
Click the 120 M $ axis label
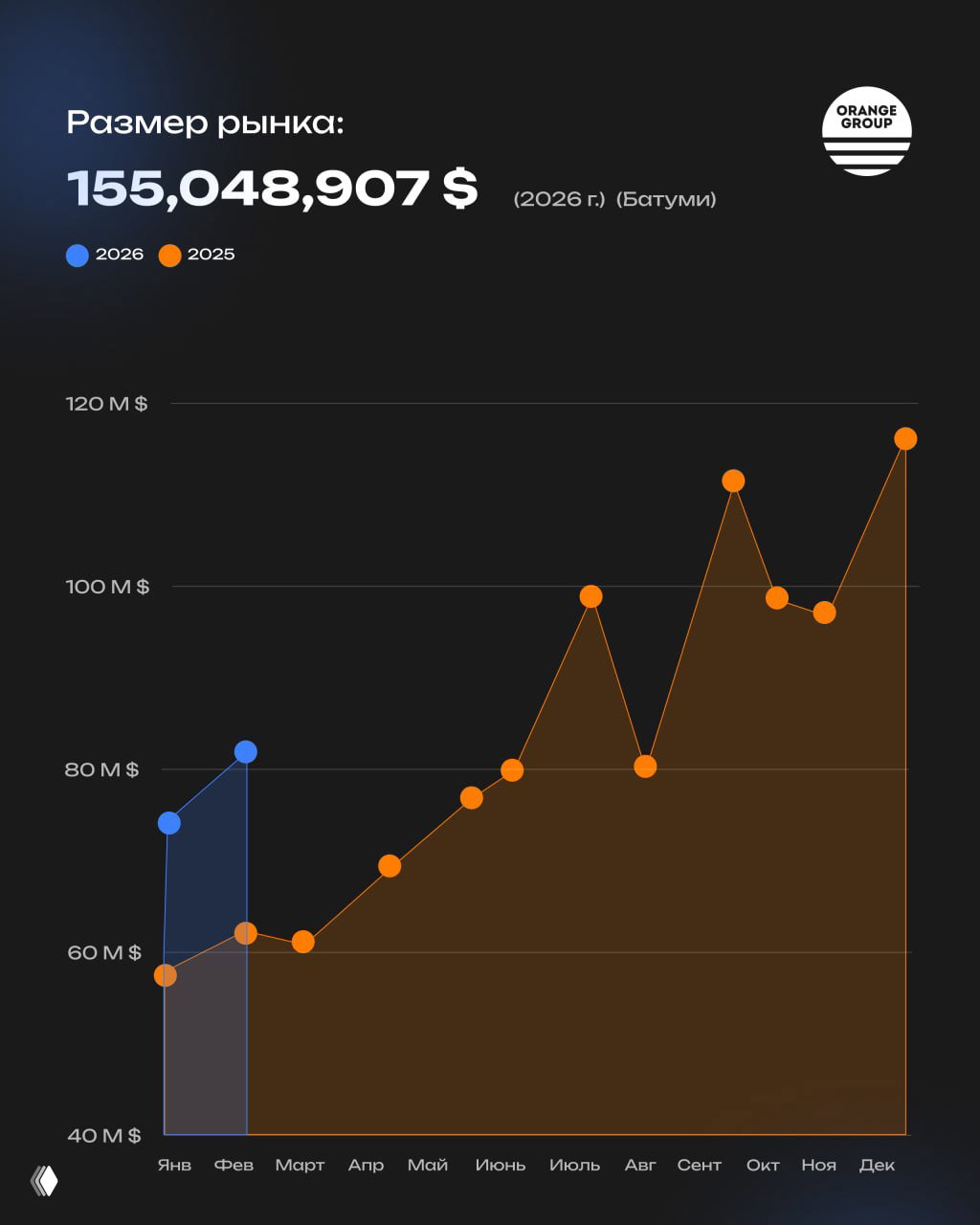click(106, 404)
